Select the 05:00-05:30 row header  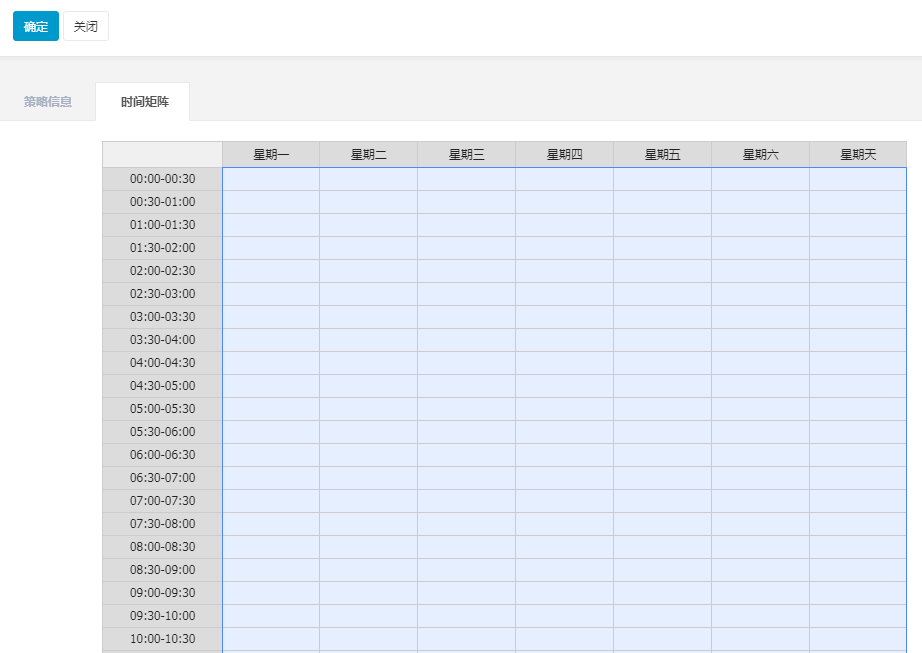coord(163,408)
